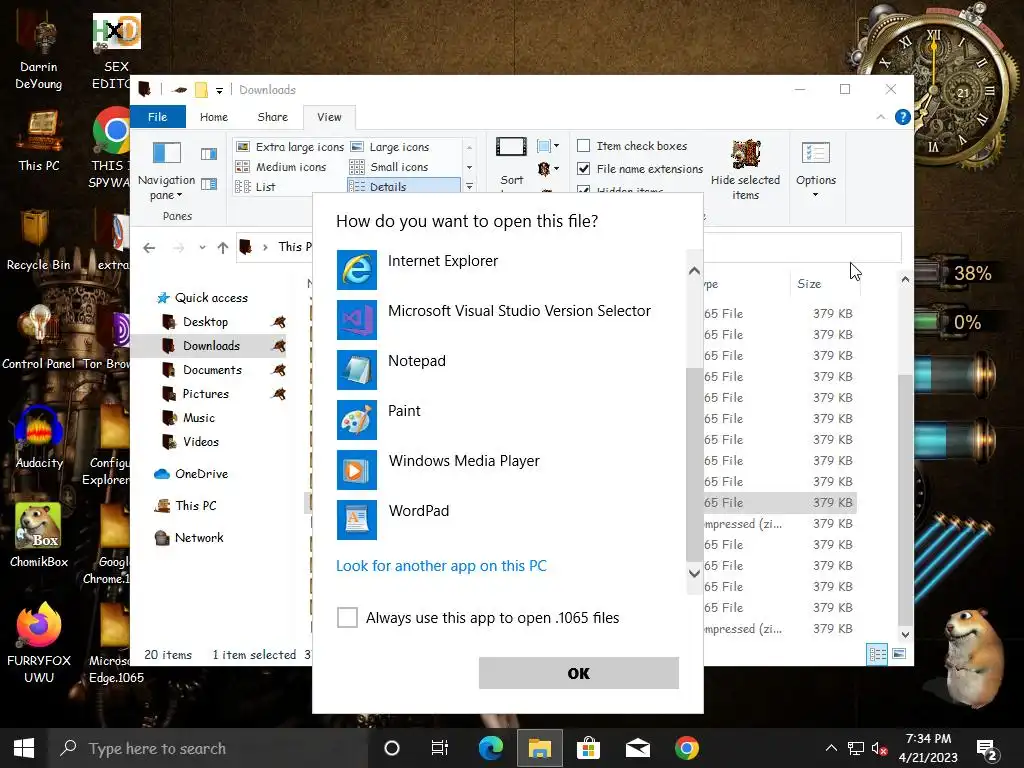This screenshot has height=768, width=1024.
Task: Expand the layout gallery more arrow
Action: click(469, 187)
